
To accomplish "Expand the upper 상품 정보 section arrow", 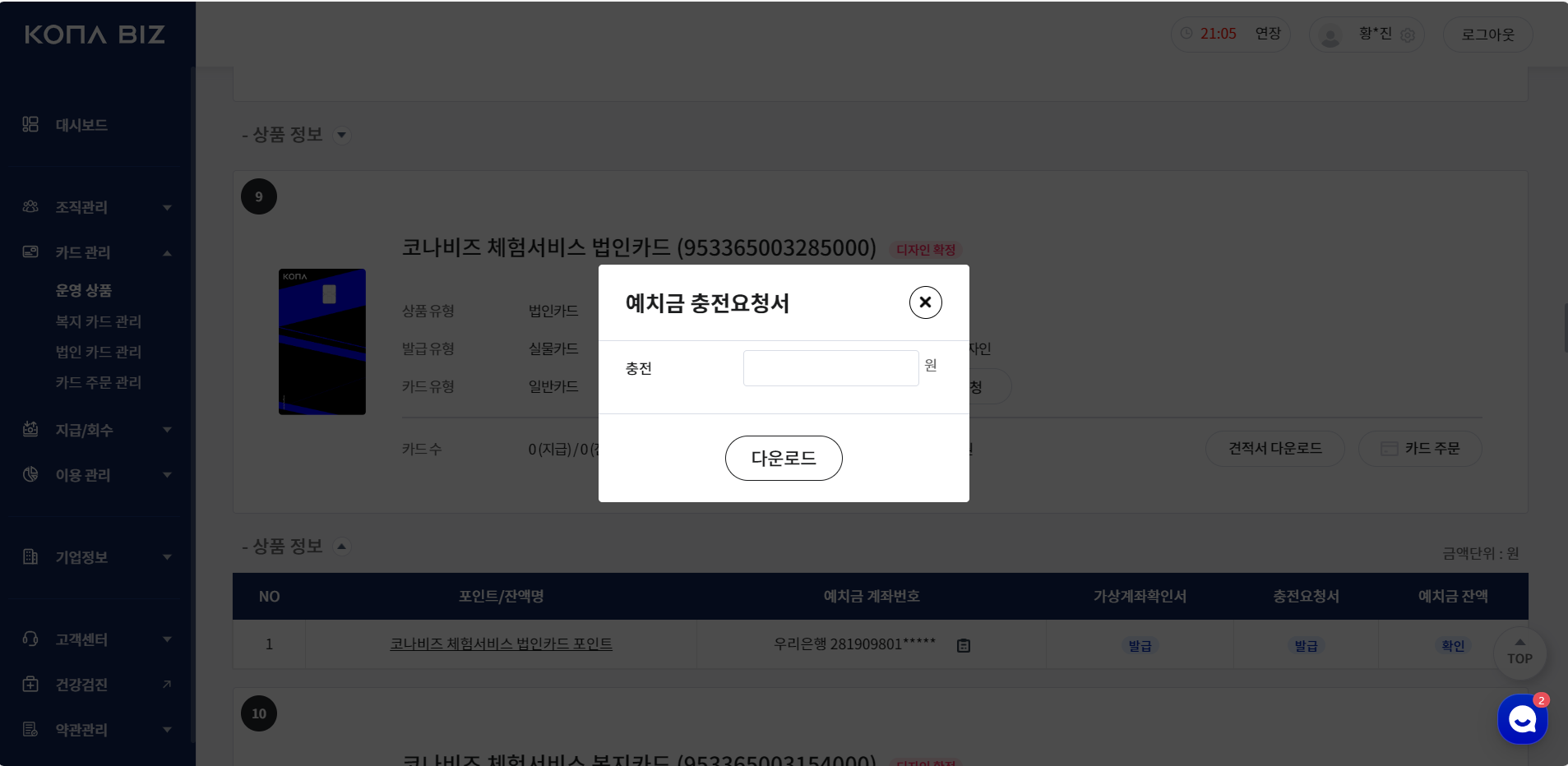I will 341,135.
